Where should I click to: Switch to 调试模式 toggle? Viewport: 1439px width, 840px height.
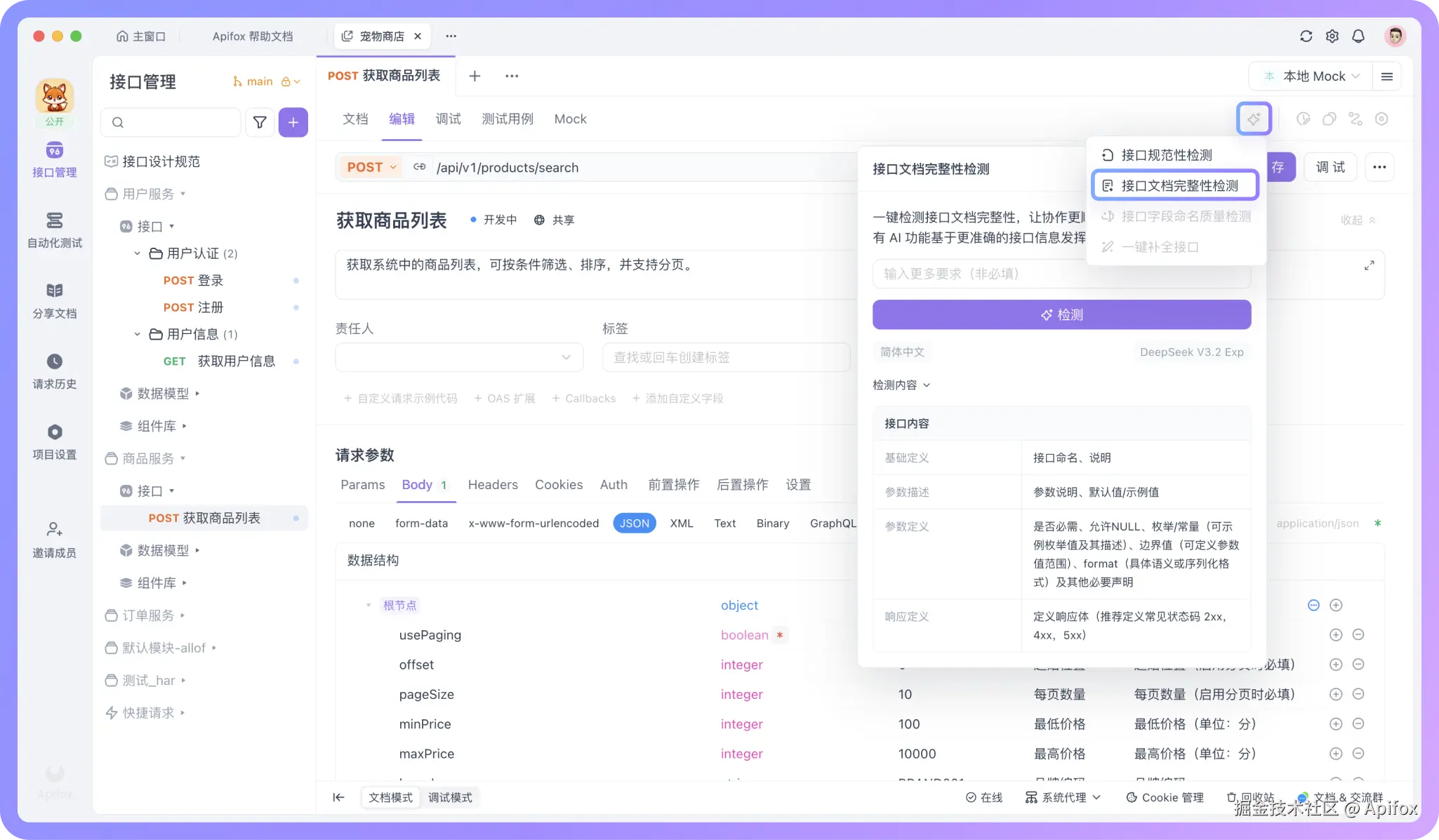[x=450, y=797]
